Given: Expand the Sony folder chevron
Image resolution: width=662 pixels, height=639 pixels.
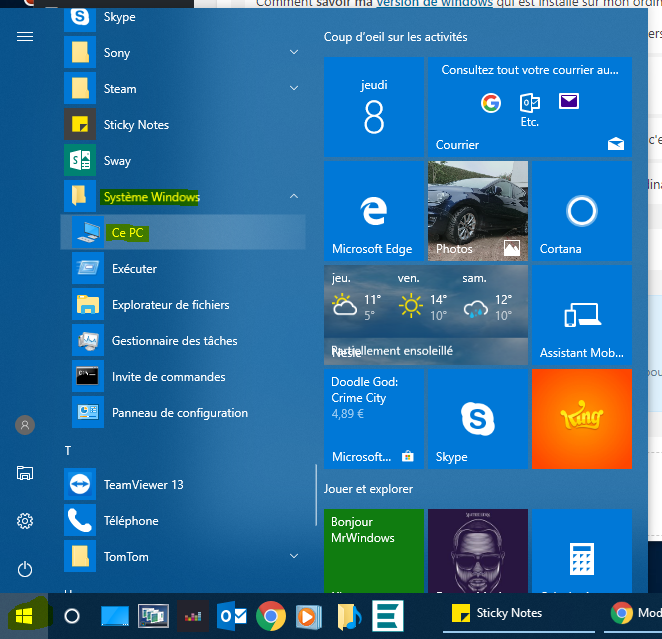Looking at the screenshot, I should [x=294, y=52].
